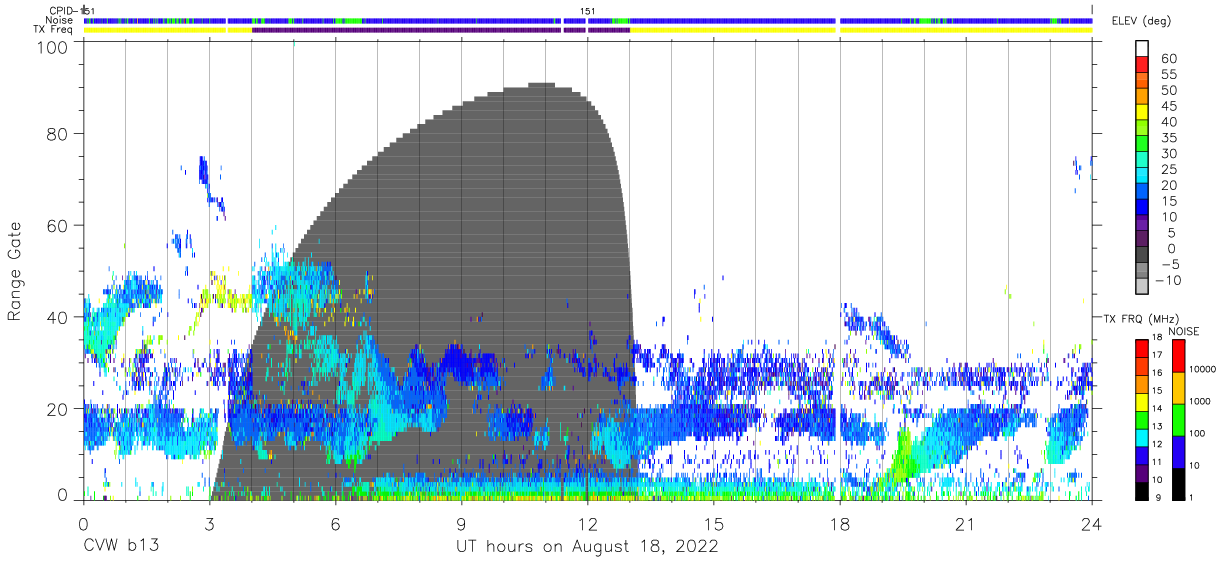Click x-axis tick label '6'
Image resolution: width=1228 pixels, height=567 pixels.
tap(335, 525)
